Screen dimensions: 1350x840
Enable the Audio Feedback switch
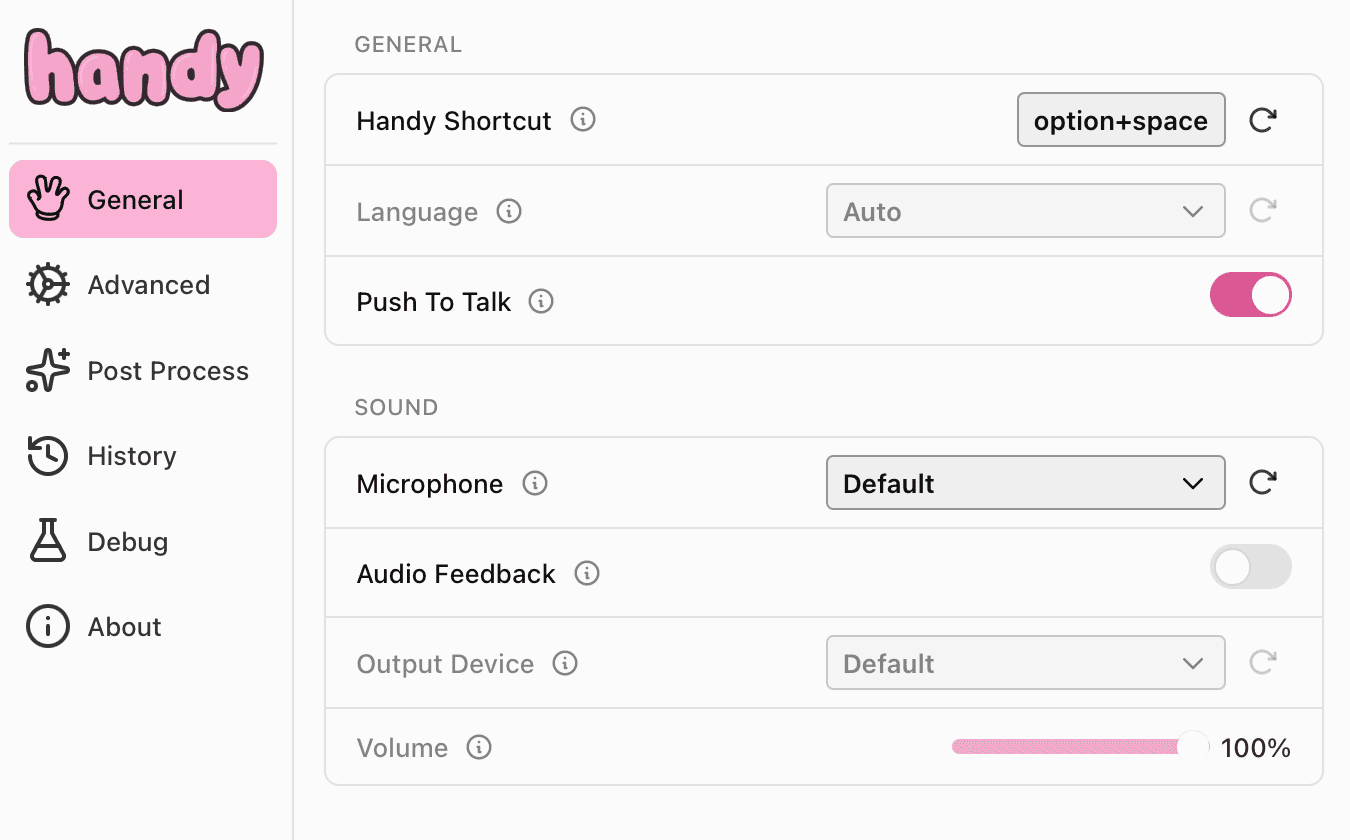pos(1250,567)
